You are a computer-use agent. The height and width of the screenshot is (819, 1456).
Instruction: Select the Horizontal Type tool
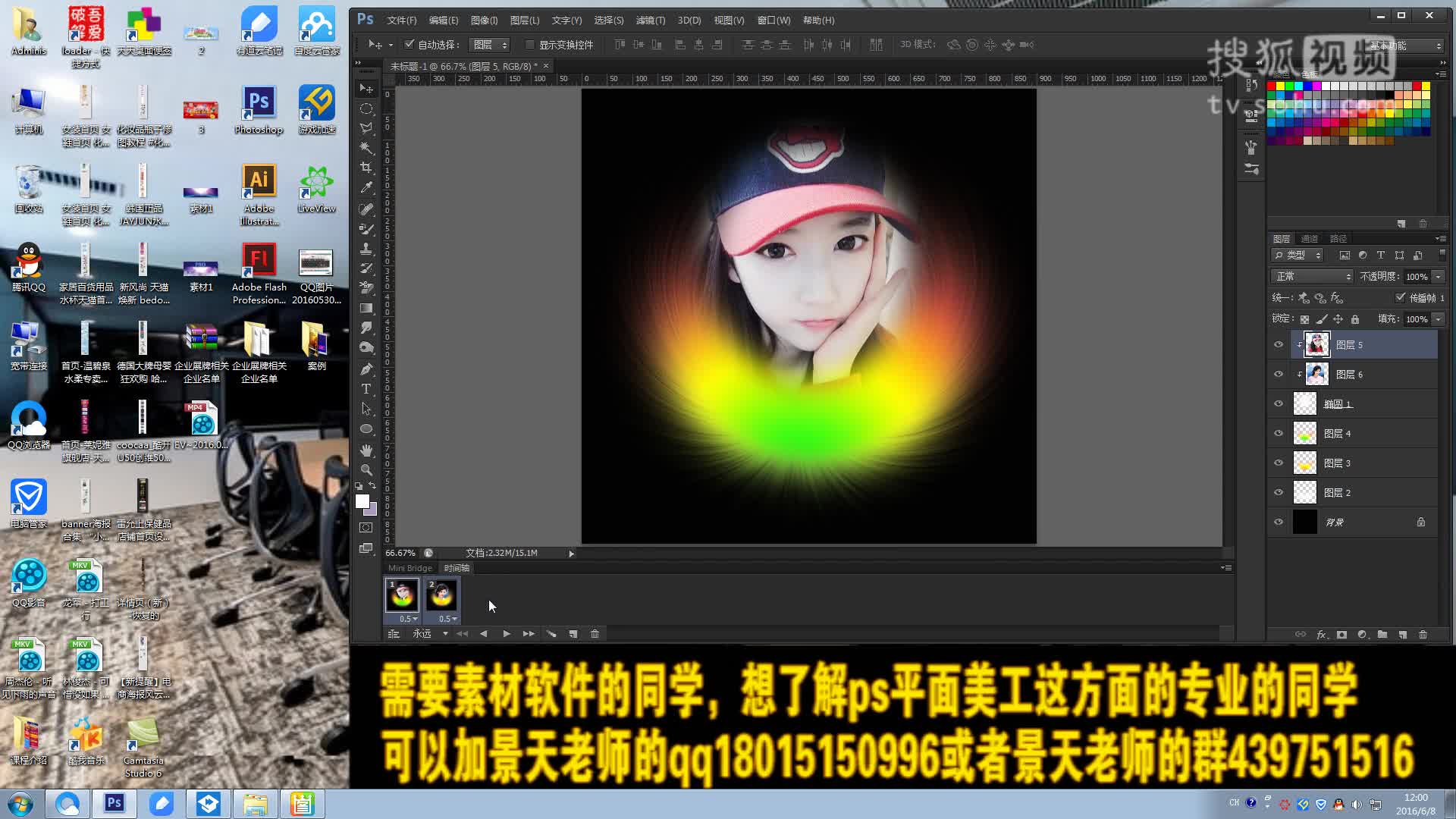(x=366, y=388)
